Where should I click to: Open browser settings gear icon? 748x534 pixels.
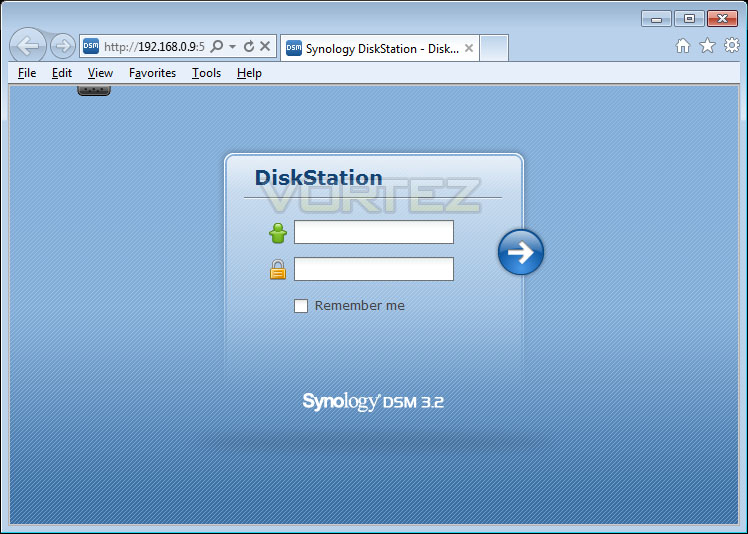tap(732, 46)
